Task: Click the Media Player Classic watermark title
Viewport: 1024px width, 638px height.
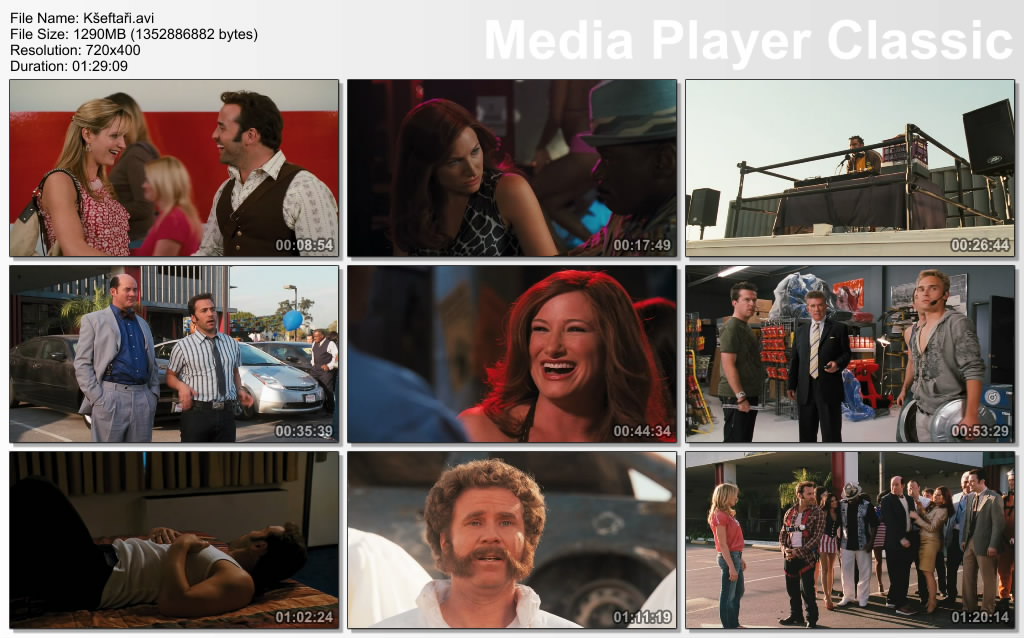Action: click(x=748, y=40)
